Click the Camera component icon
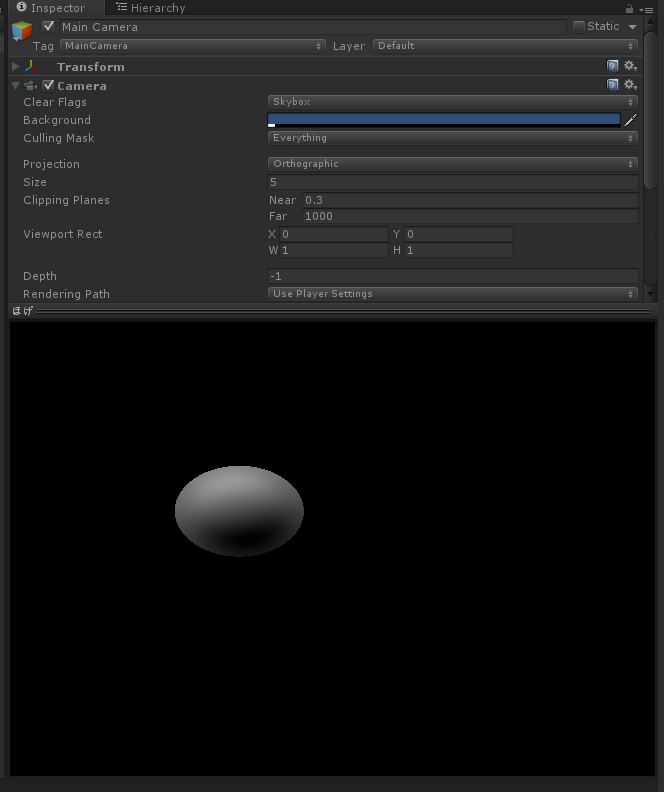This screenshot has width=664, height=792. [x=31, y=86]
